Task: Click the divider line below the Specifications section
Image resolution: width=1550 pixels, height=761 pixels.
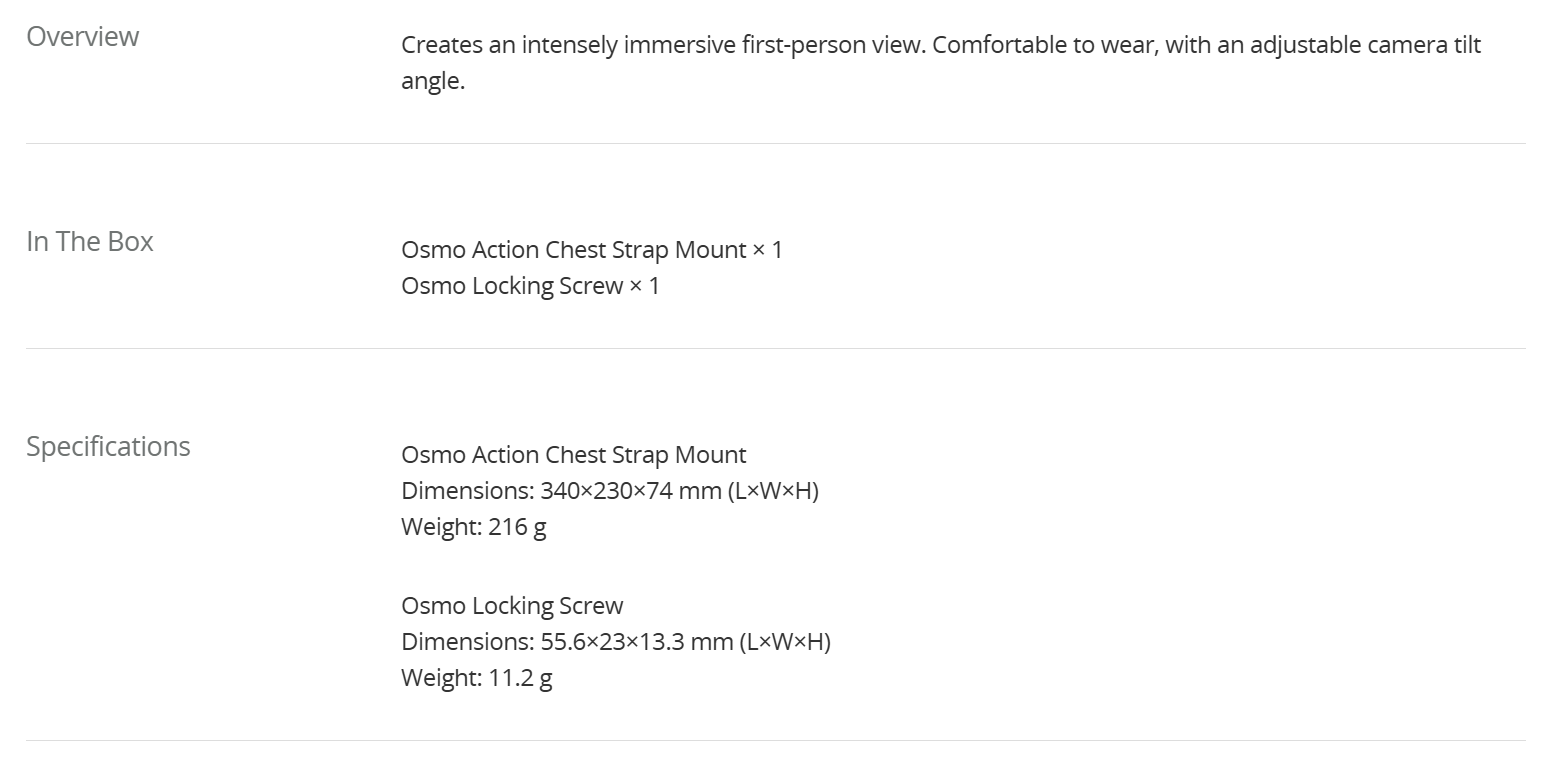Action: (775, 740)
